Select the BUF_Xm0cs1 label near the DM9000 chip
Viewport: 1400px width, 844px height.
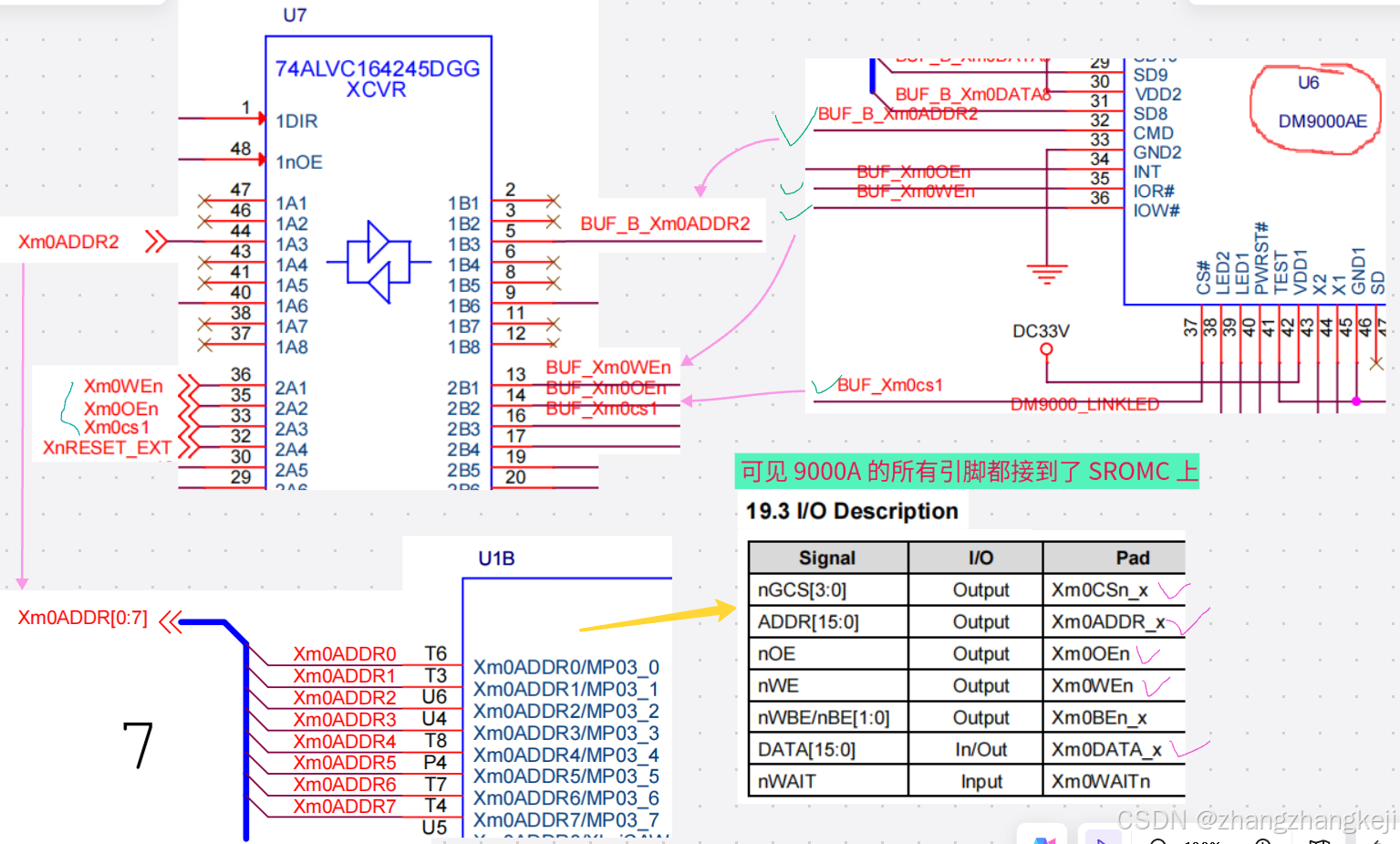889,385
